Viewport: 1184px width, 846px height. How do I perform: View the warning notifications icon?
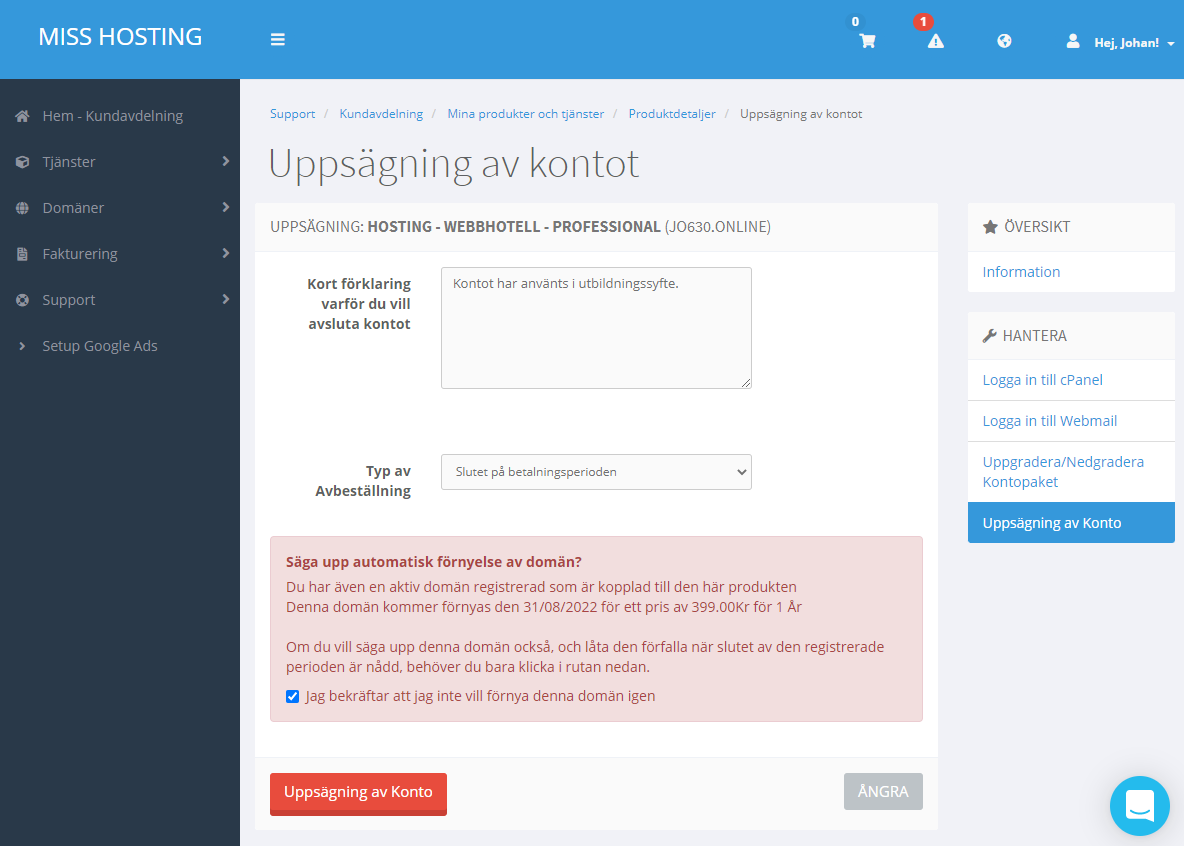[936, 41]
